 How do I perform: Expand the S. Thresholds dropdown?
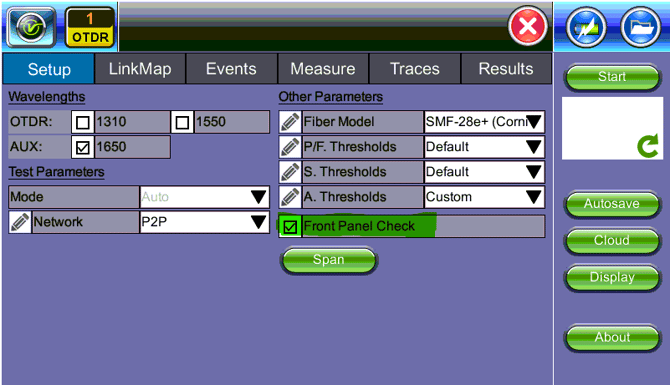click(x=484, y=172)
